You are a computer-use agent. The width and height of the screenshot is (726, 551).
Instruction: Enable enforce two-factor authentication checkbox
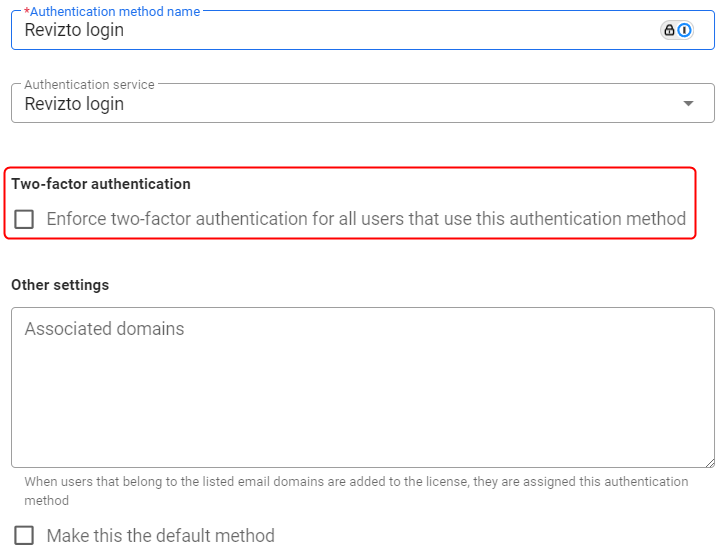[x=24, y=219]
